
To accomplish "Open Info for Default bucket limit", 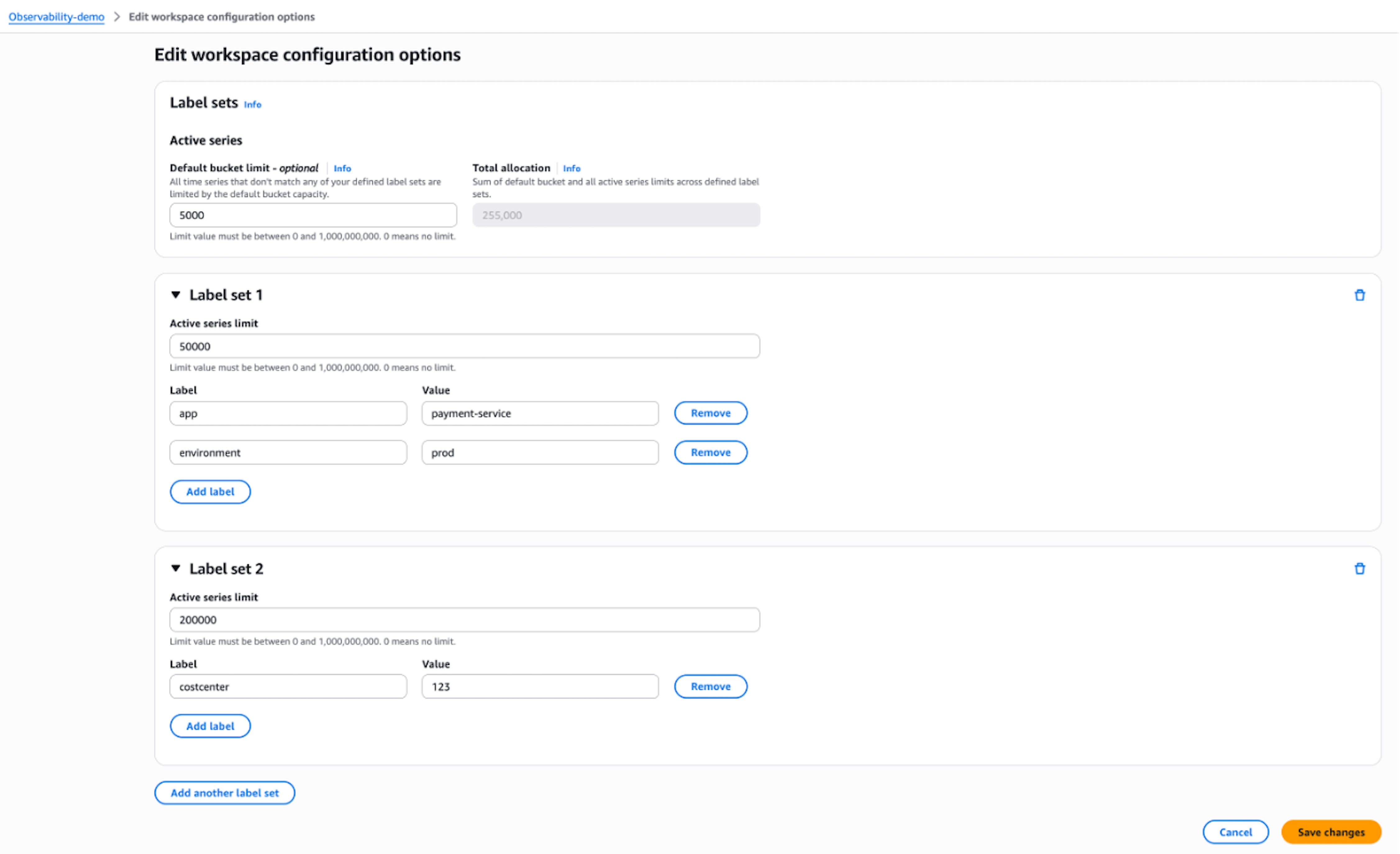I will tap(342, 168).
